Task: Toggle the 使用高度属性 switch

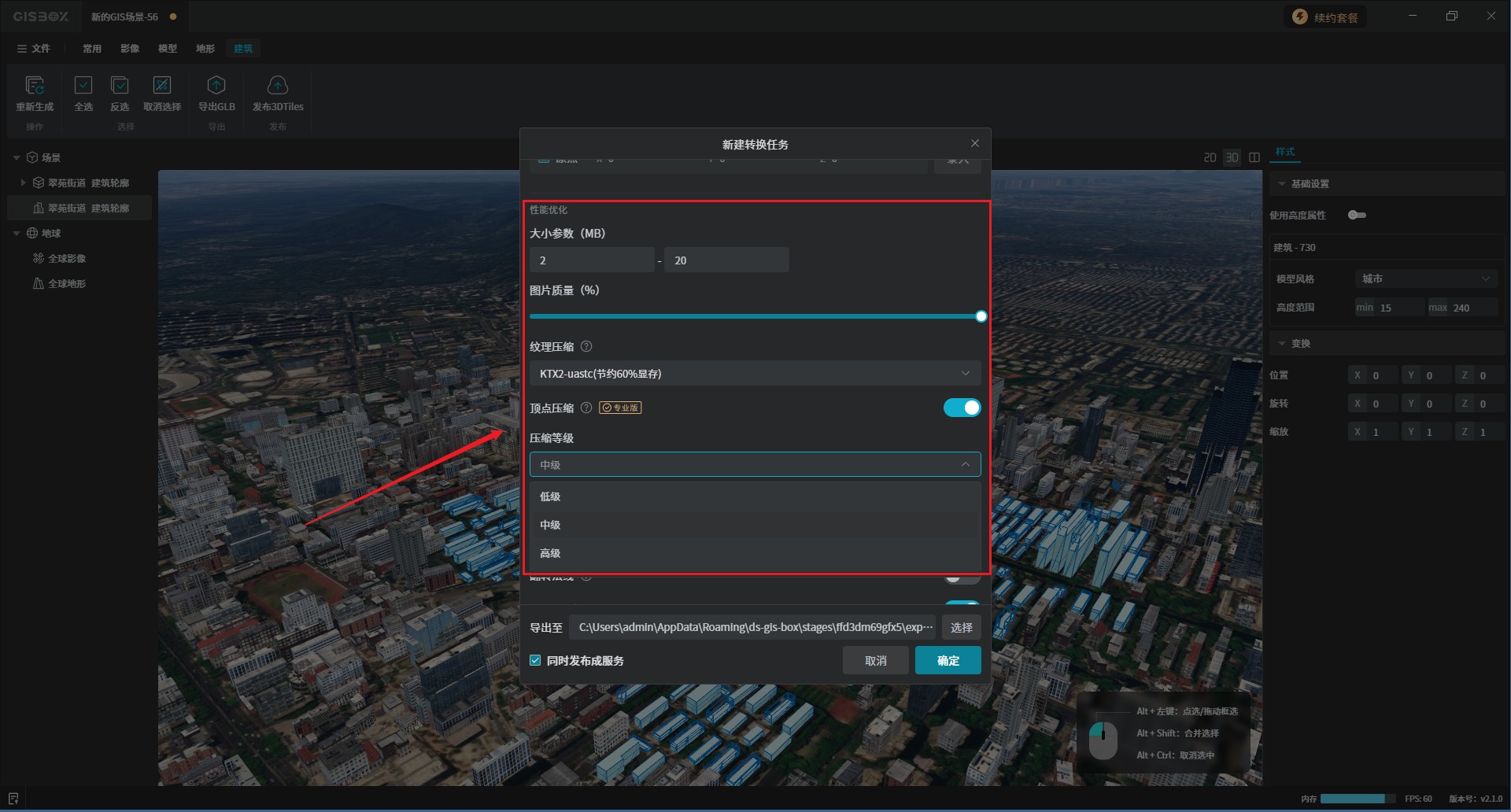Action: coord(1357,215)
